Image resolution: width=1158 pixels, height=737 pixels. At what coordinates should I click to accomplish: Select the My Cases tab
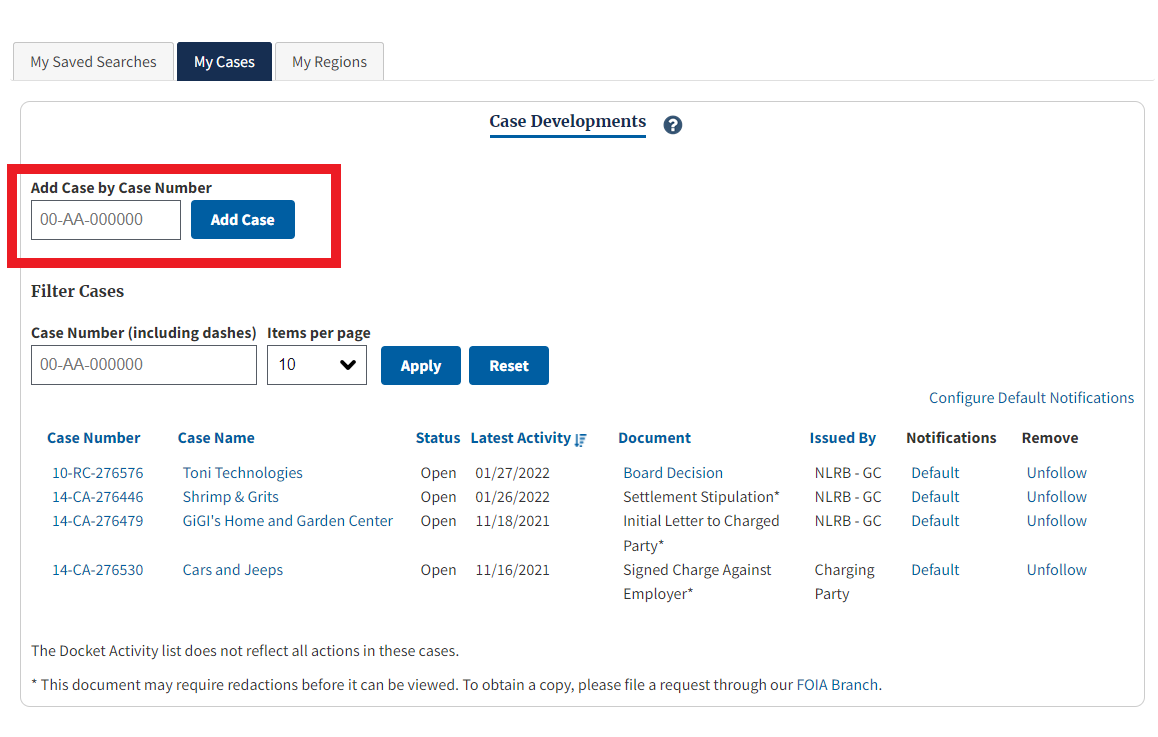click(x=224, y=62)
